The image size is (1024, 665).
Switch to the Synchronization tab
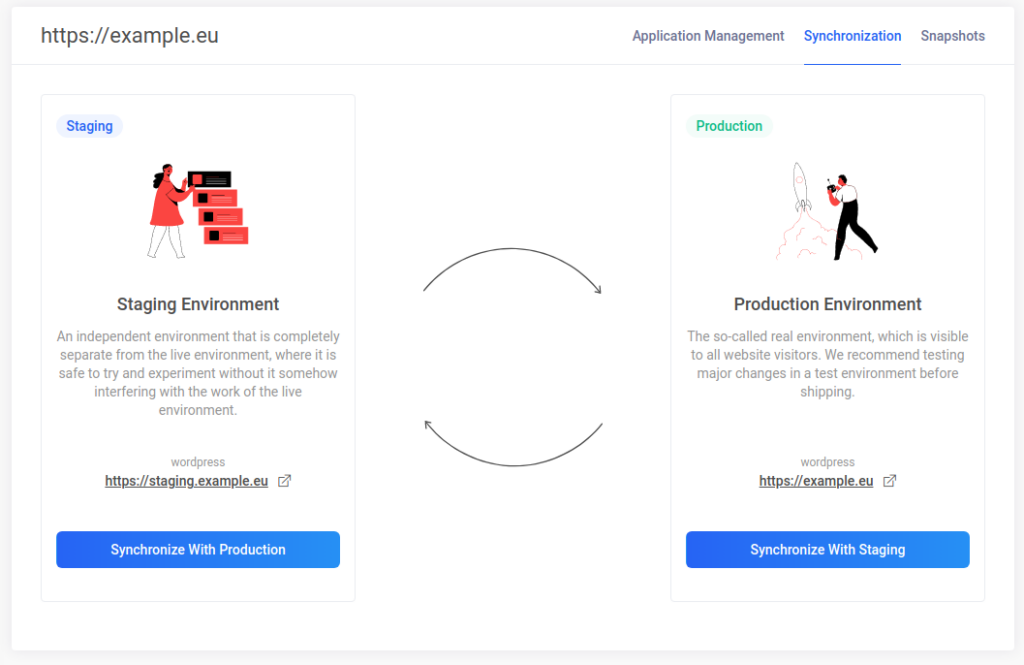pyautogui.click(x=852, y=36)
